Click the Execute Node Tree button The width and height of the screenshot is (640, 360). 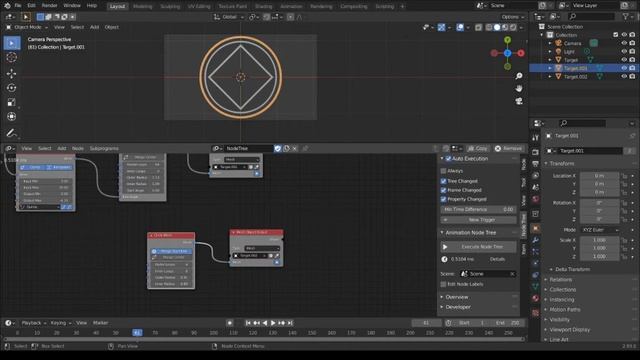478,247
